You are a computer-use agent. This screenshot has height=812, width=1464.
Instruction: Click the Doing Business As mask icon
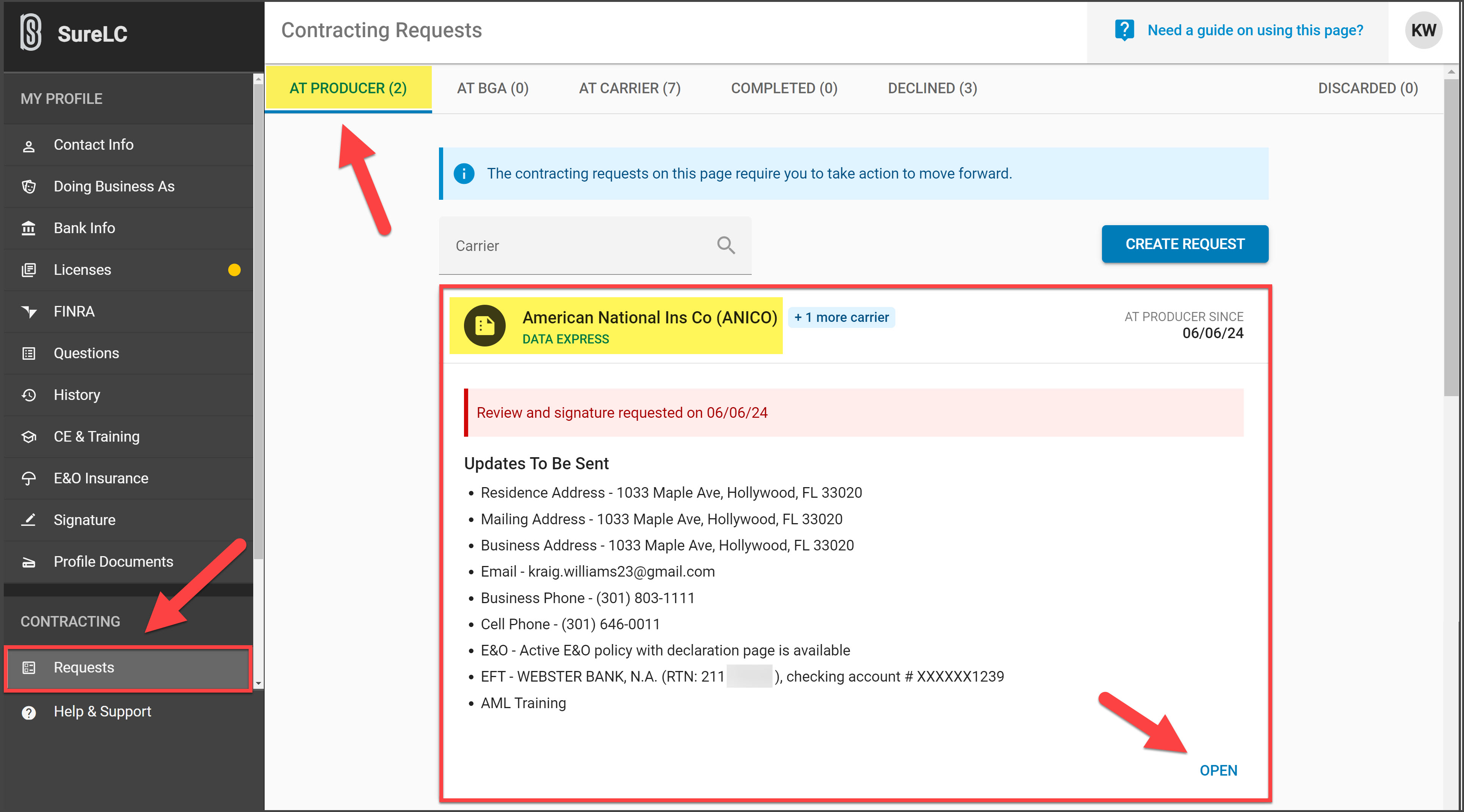pyautogui.click(x=28, y=187)
